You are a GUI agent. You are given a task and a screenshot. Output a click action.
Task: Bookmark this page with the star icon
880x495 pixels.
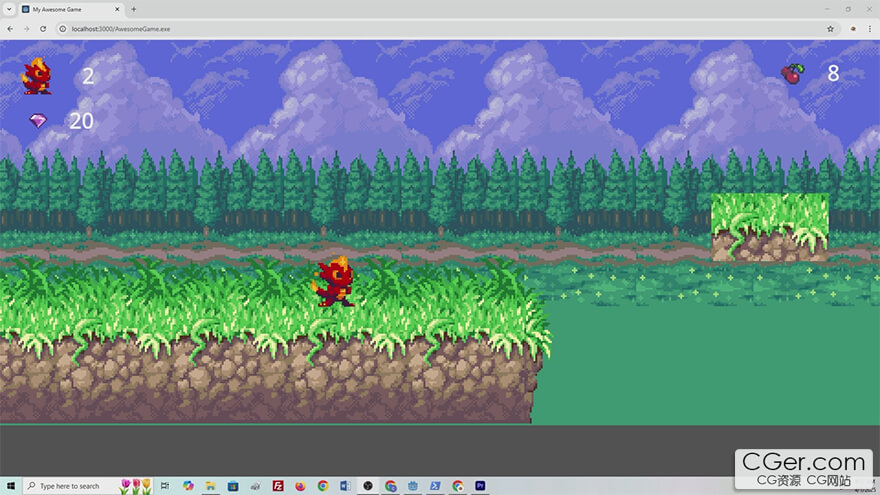830,29
